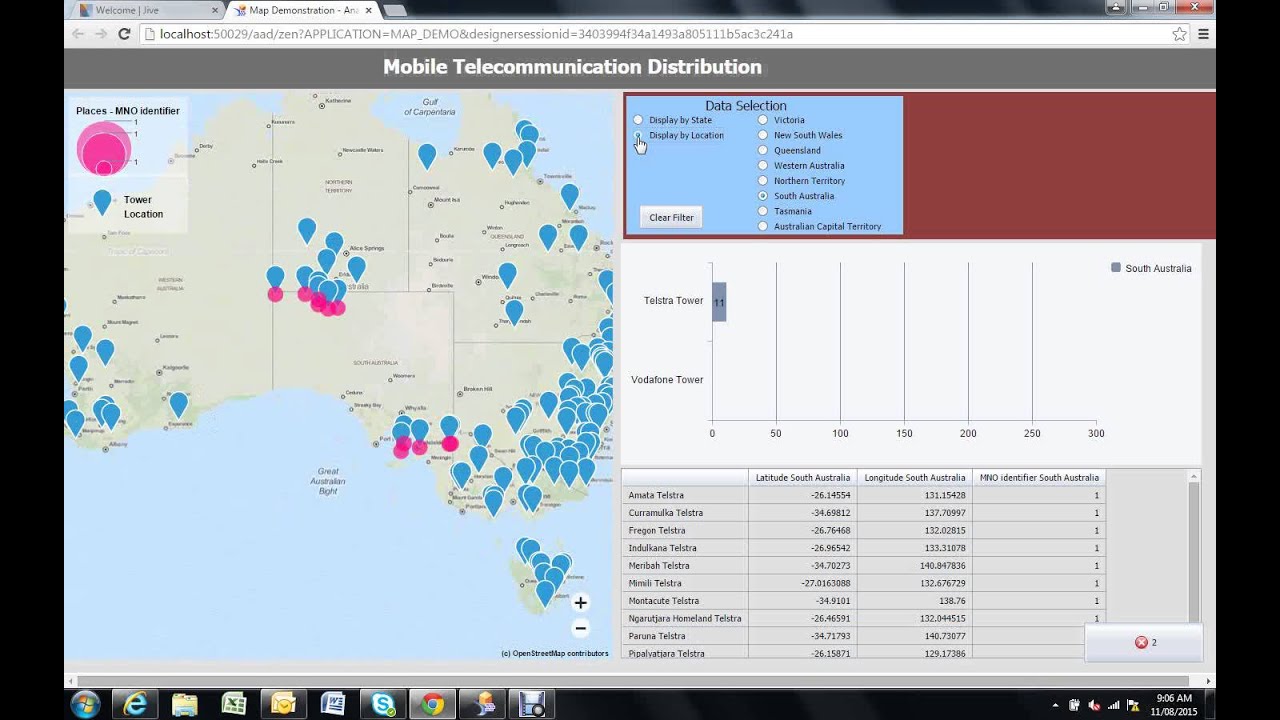Click the Vodafone Tower chart label
1280x720 pixels.
click(x=667, y=380)
